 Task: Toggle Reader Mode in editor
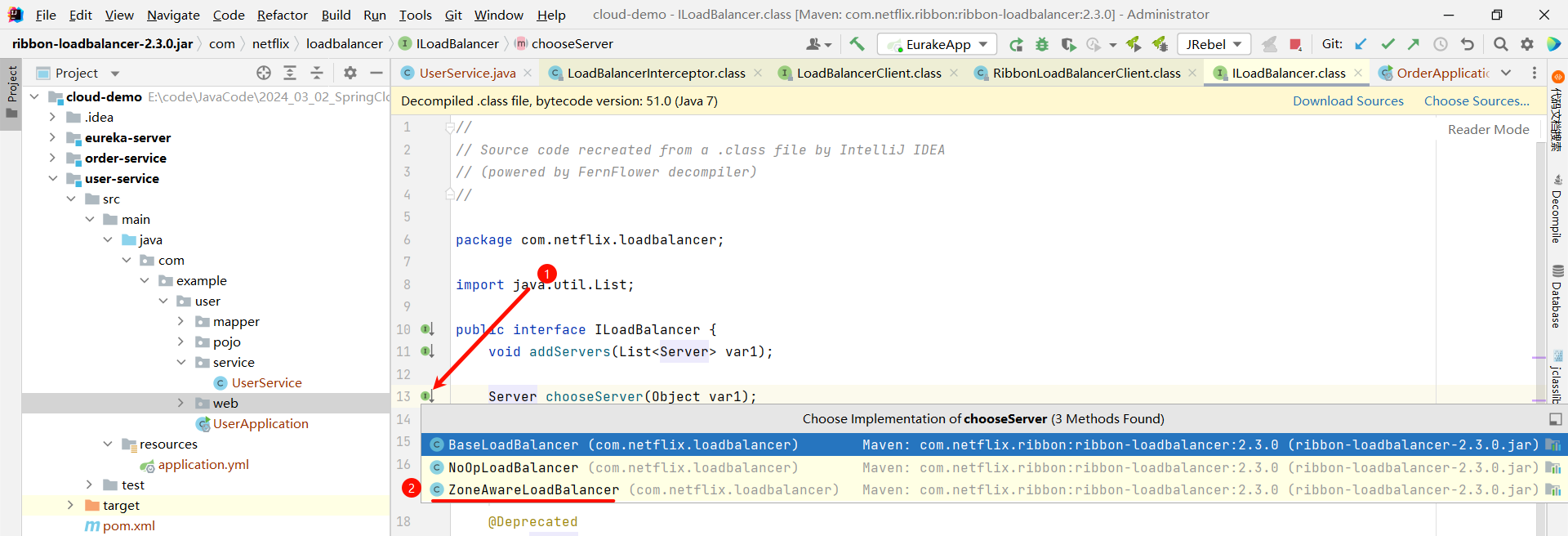point(1488,129)
